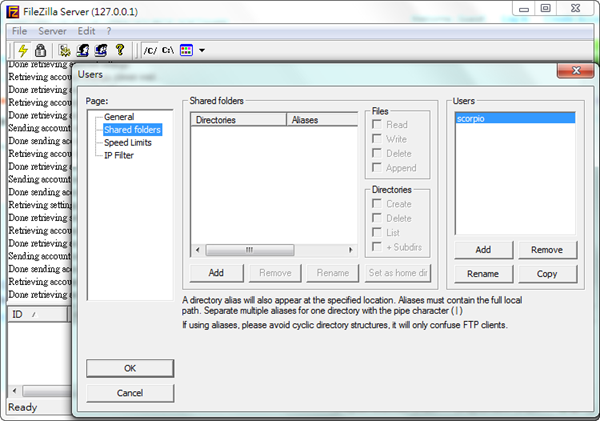Open server settings toolbar icon
Viewport: 600px width, 421px height.
[65, 49]
